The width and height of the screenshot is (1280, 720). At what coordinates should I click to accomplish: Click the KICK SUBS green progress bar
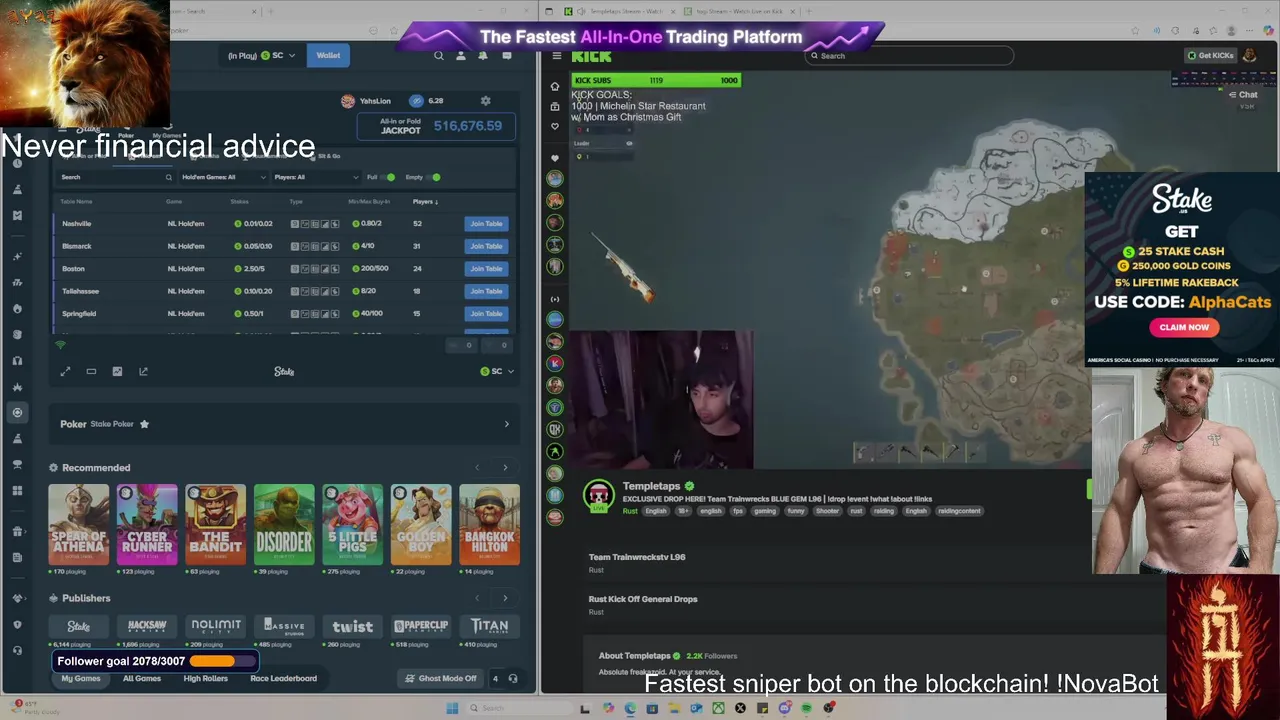[656, 80]
